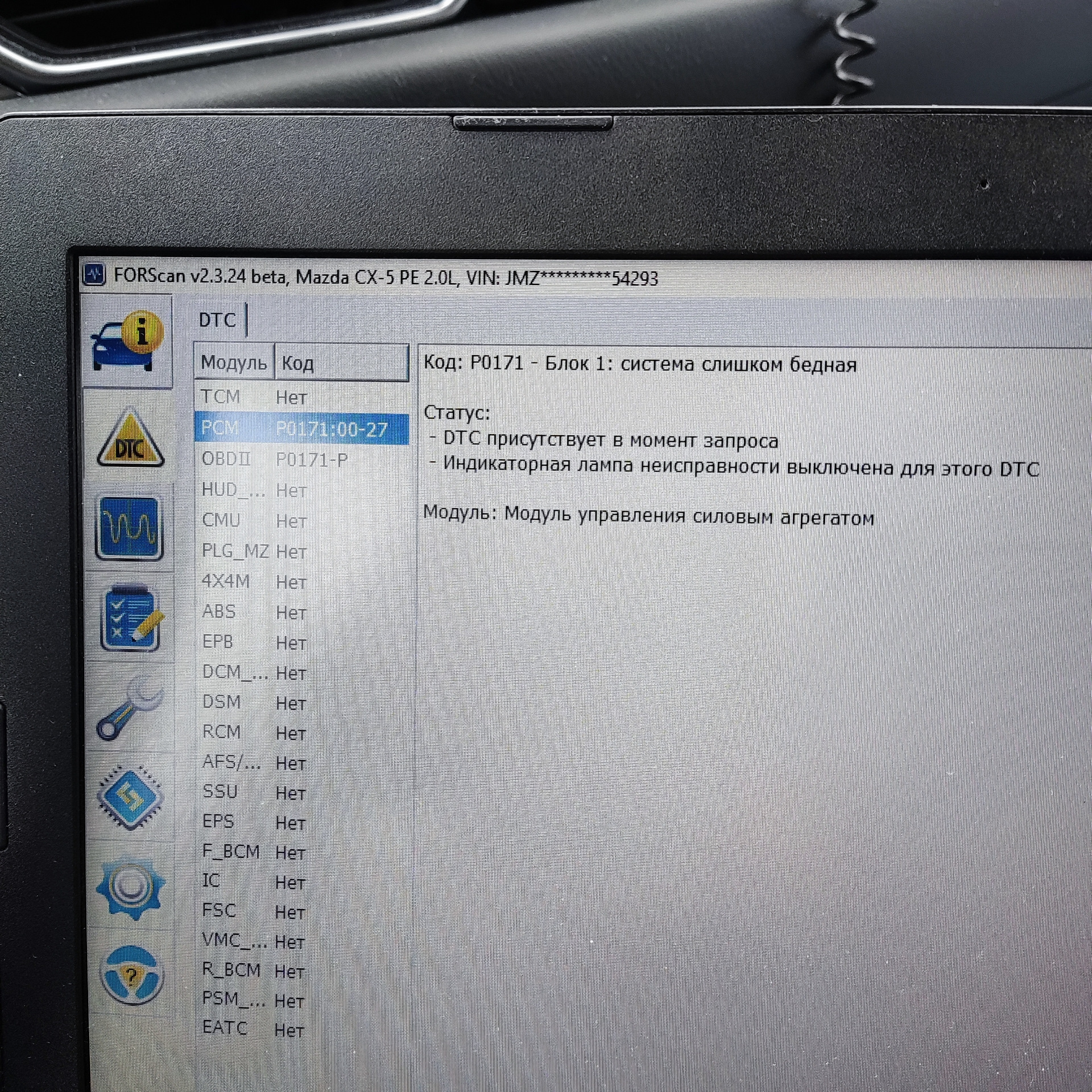The width and height of the screenshot is (1092, 1092).
Task: Open the steering wheel help icon
Action: pyautogui.click(x=131, y=976)
